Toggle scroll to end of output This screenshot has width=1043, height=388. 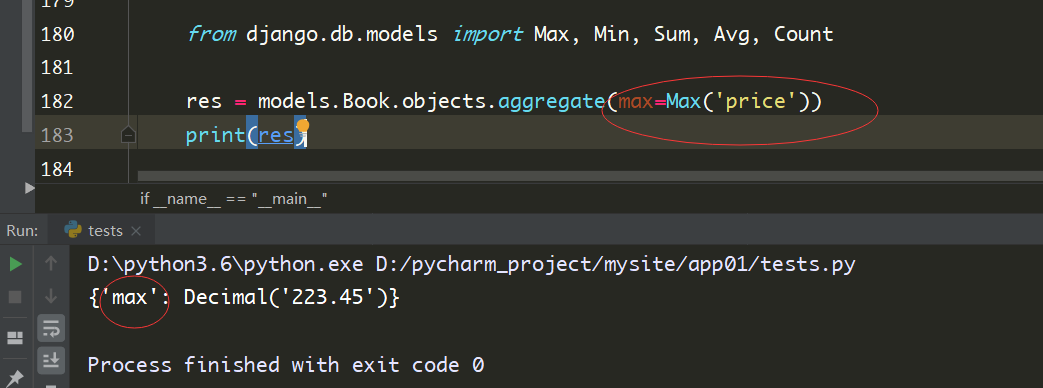(x=51, y=360)
